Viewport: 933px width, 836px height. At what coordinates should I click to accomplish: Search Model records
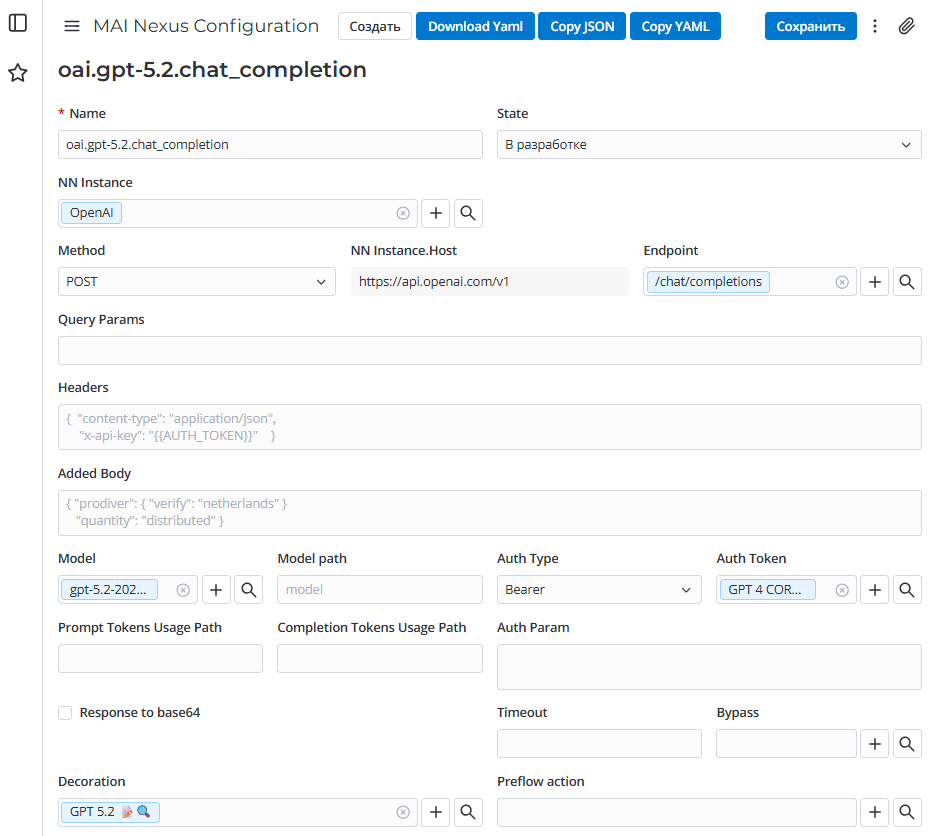(249, 590)
